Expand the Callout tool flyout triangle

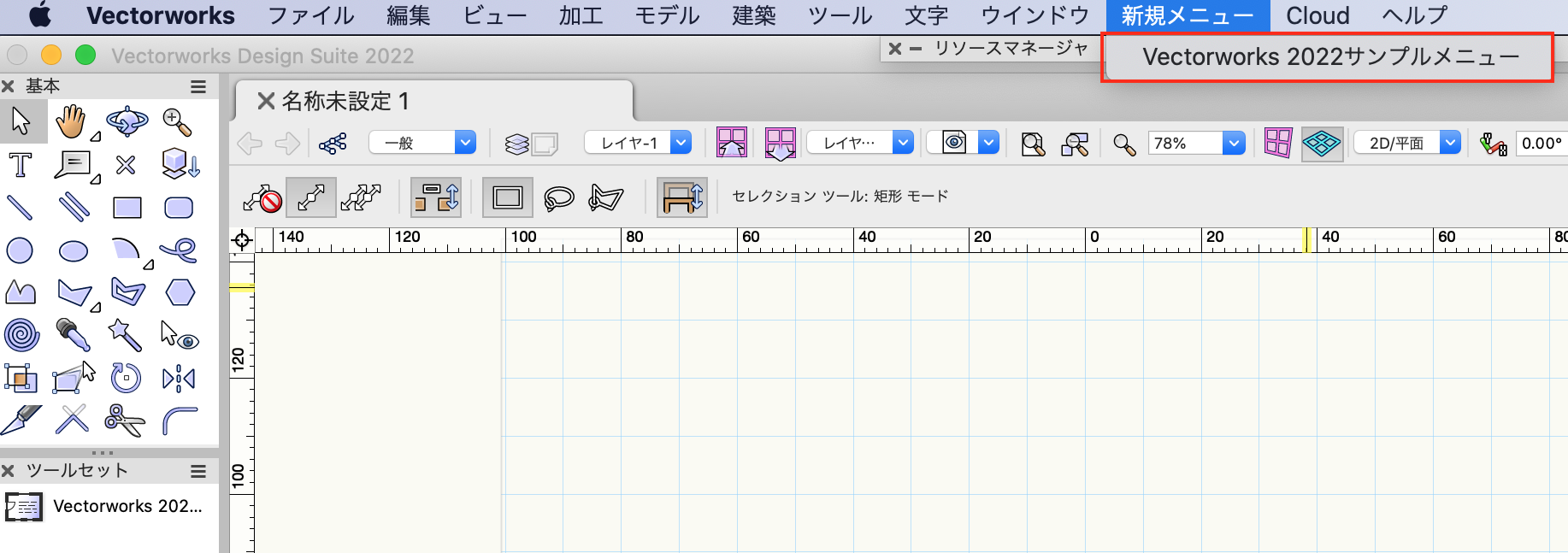click(x=96, y=179)
